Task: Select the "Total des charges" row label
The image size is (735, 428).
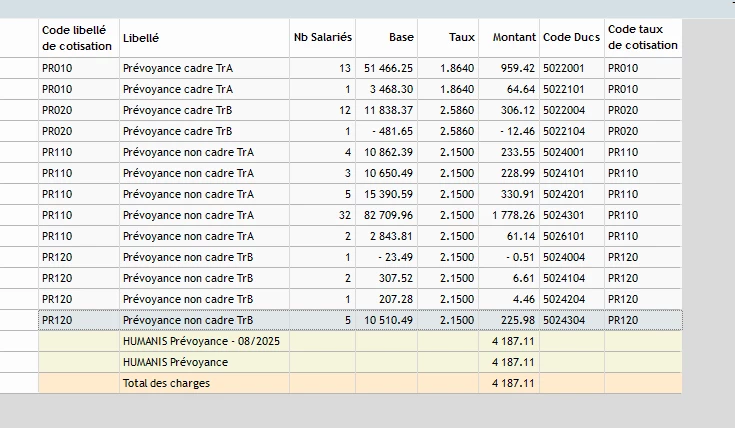Action: [166, 383]
